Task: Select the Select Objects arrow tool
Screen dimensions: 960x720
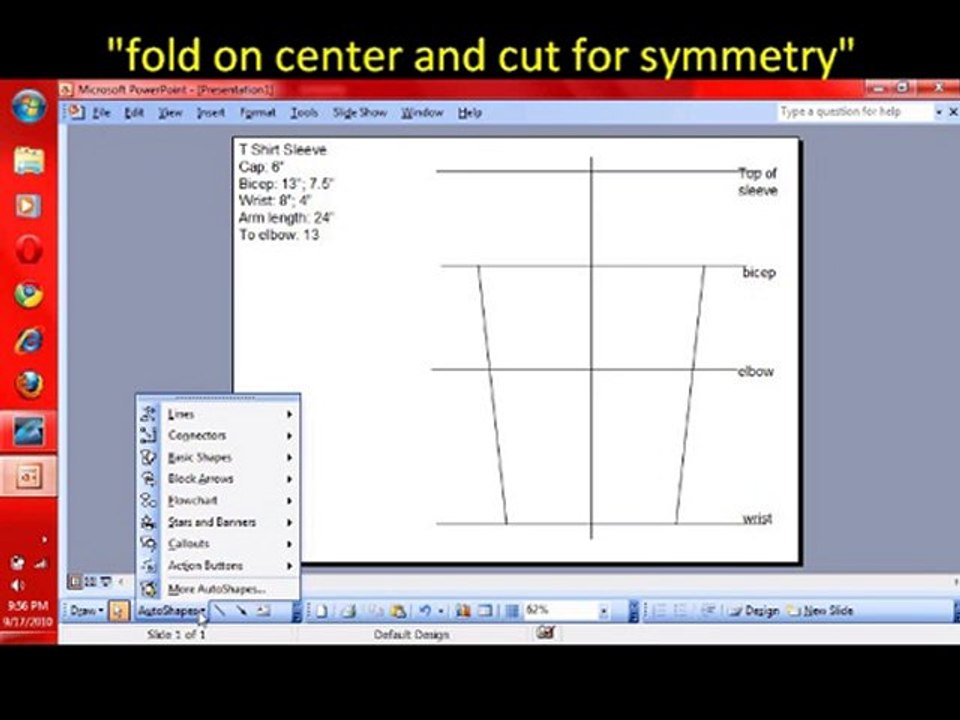Action: tap(119, 610)
